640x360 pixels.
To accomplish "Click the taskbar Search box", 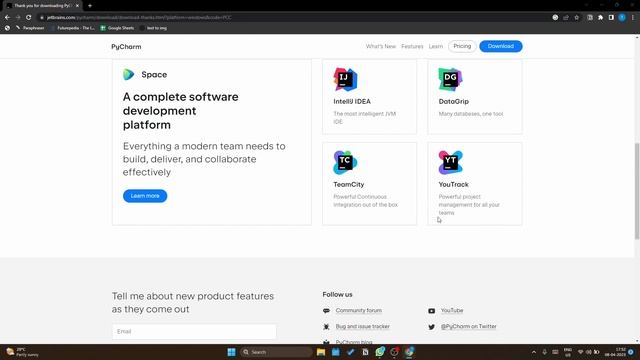I will (276, 352).
